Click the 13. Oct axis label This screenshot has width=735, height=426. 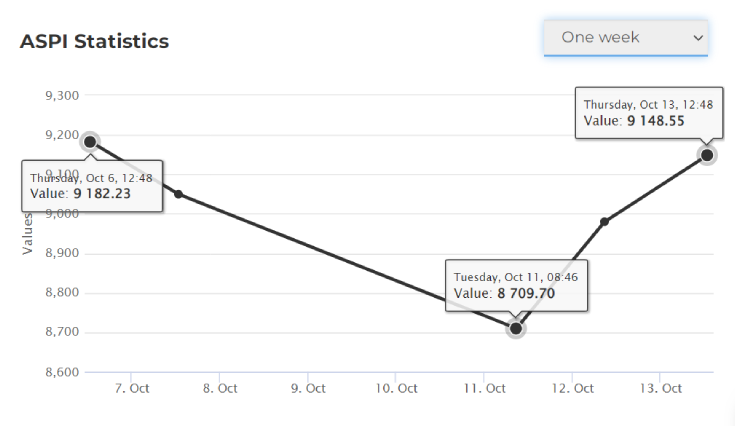click(661, 389)
